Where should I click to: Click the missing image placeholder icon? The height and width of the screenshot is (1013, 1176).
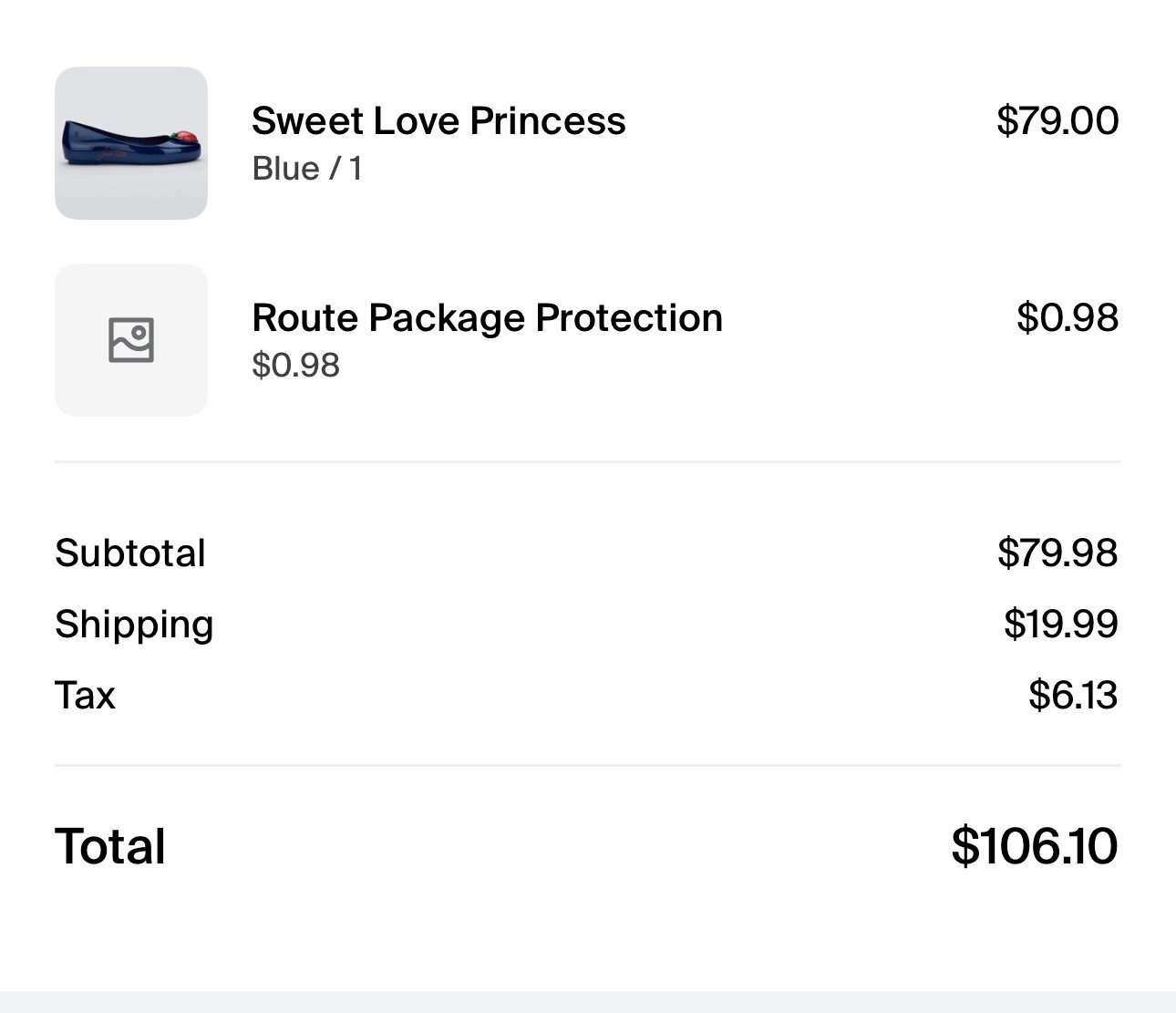coord(131,340)
